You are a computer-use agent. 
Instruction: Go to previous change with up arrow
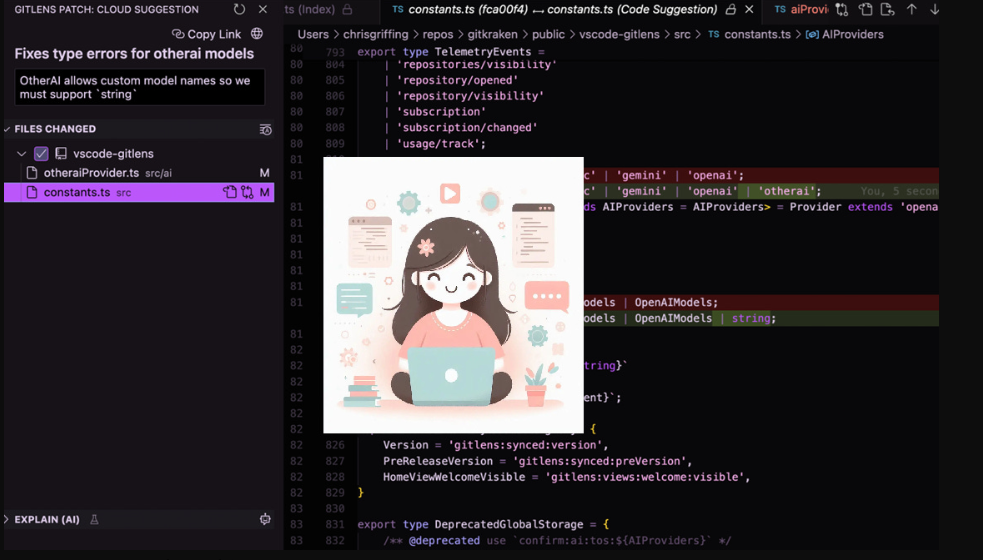(x=911, y=9)
